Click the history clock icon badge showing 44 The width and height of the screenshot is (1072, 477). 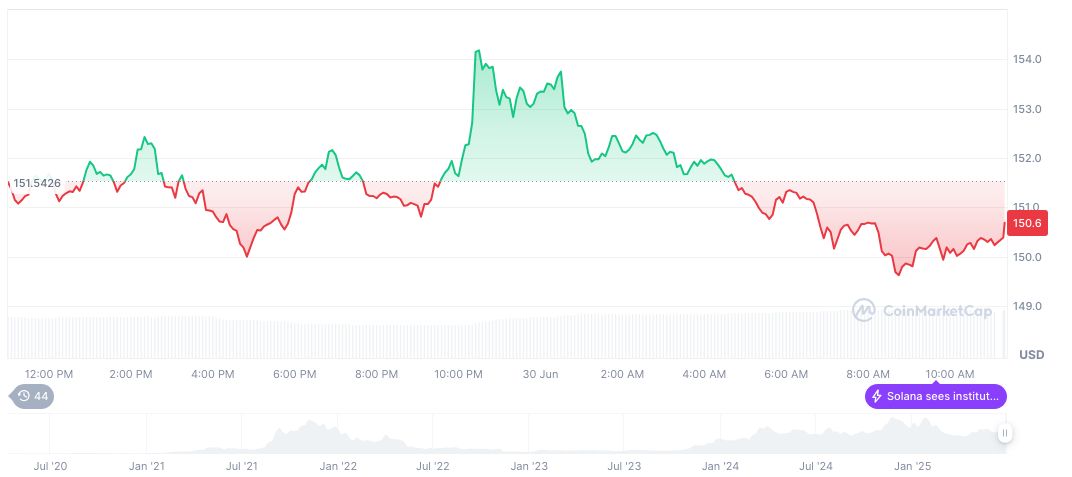pos(31,396)
